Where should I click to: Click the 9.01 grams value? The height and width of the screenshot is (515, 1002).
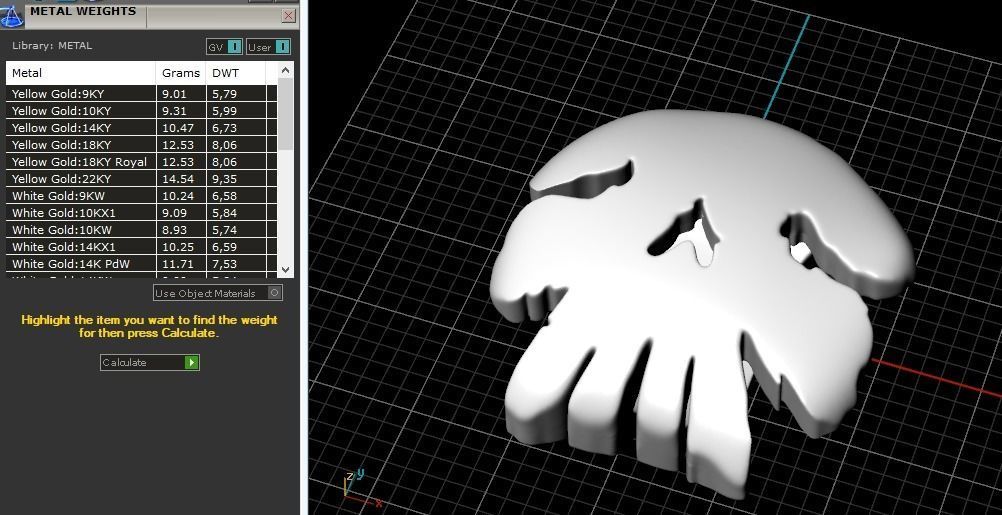click(174, 94)
